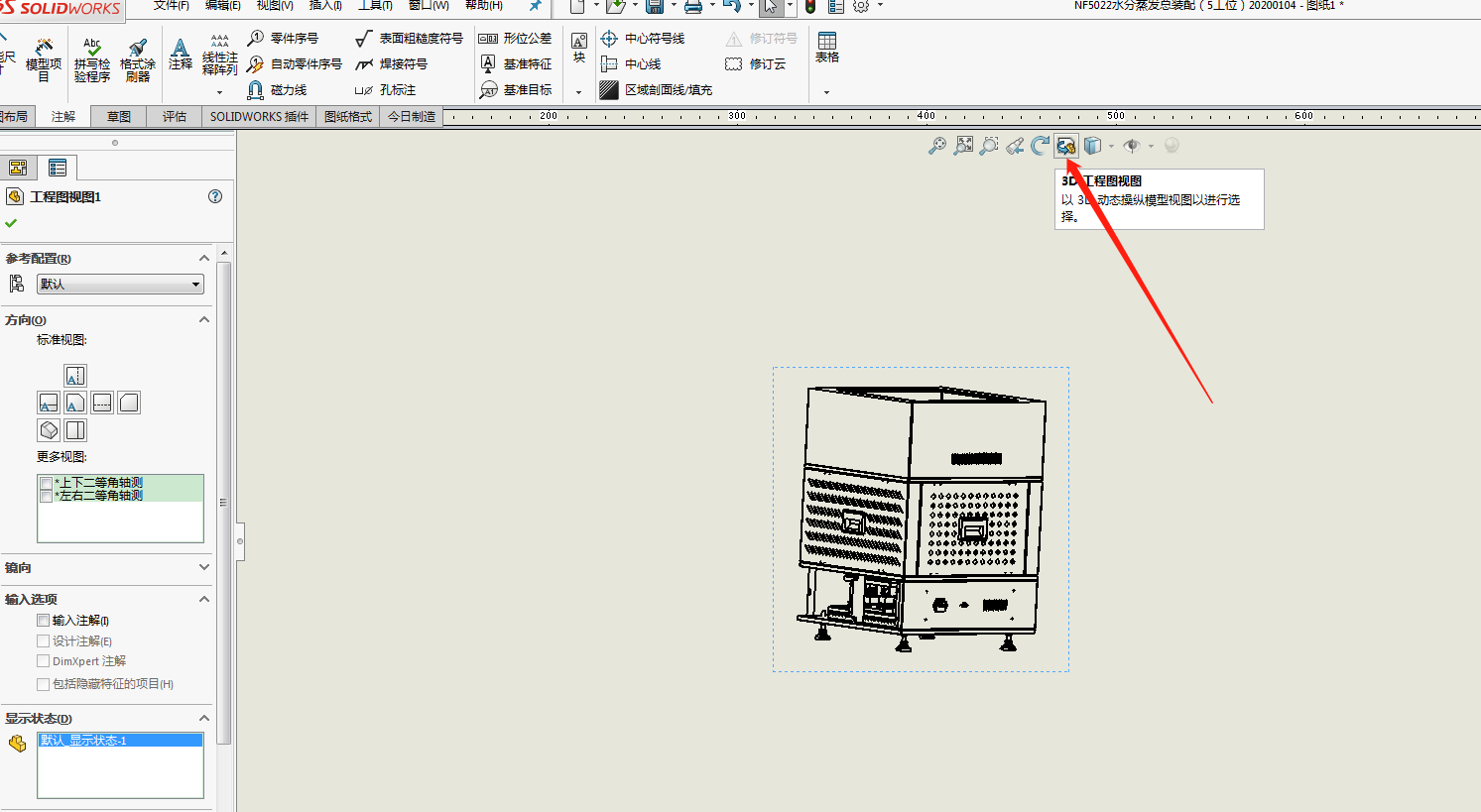1481x812 pixels.
Task: Switch to the 草图 ribbon tab
Action: coord(119,116)
